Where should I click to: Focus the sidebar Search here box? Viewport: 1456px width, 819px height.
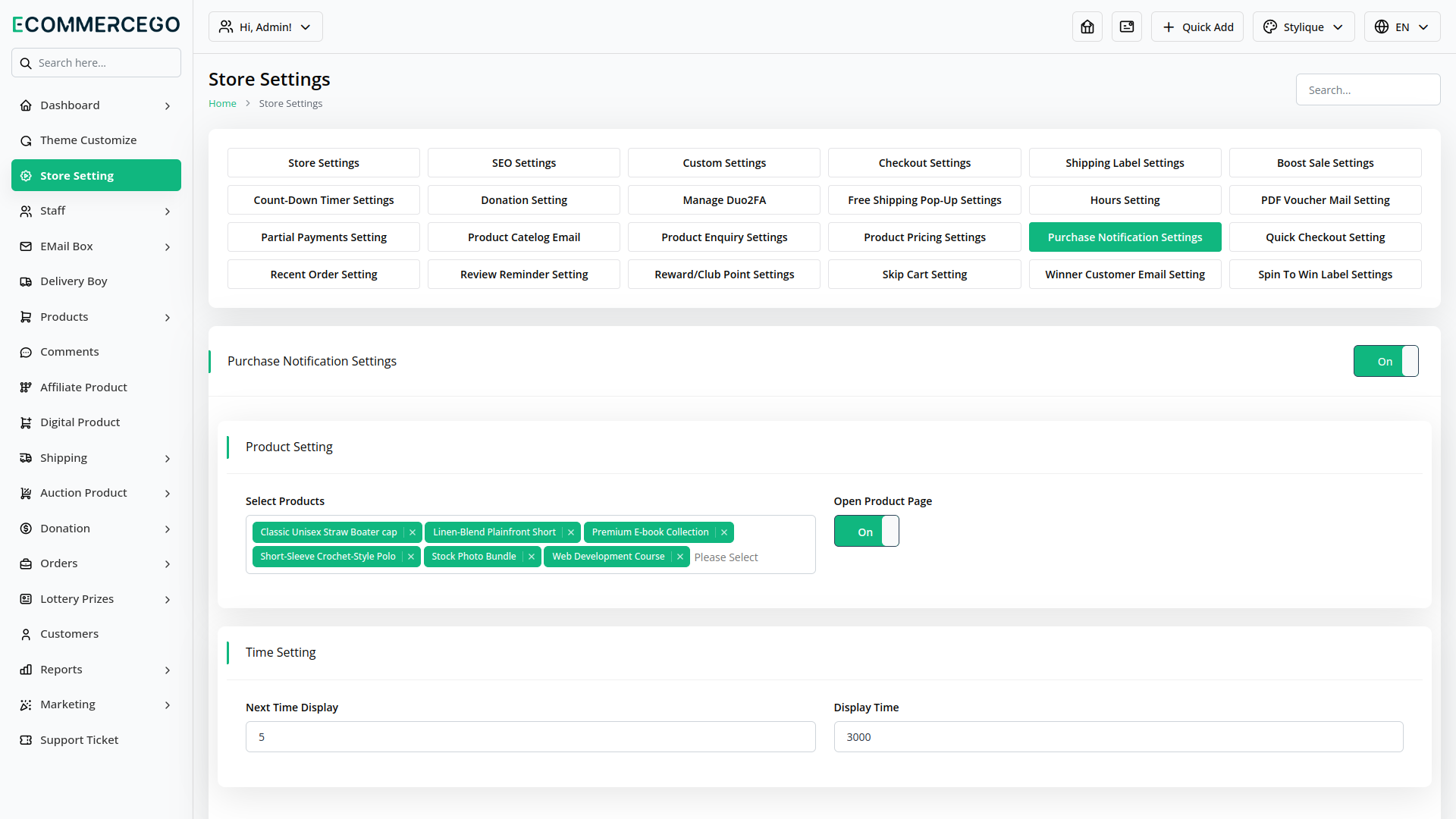[96, 63]
